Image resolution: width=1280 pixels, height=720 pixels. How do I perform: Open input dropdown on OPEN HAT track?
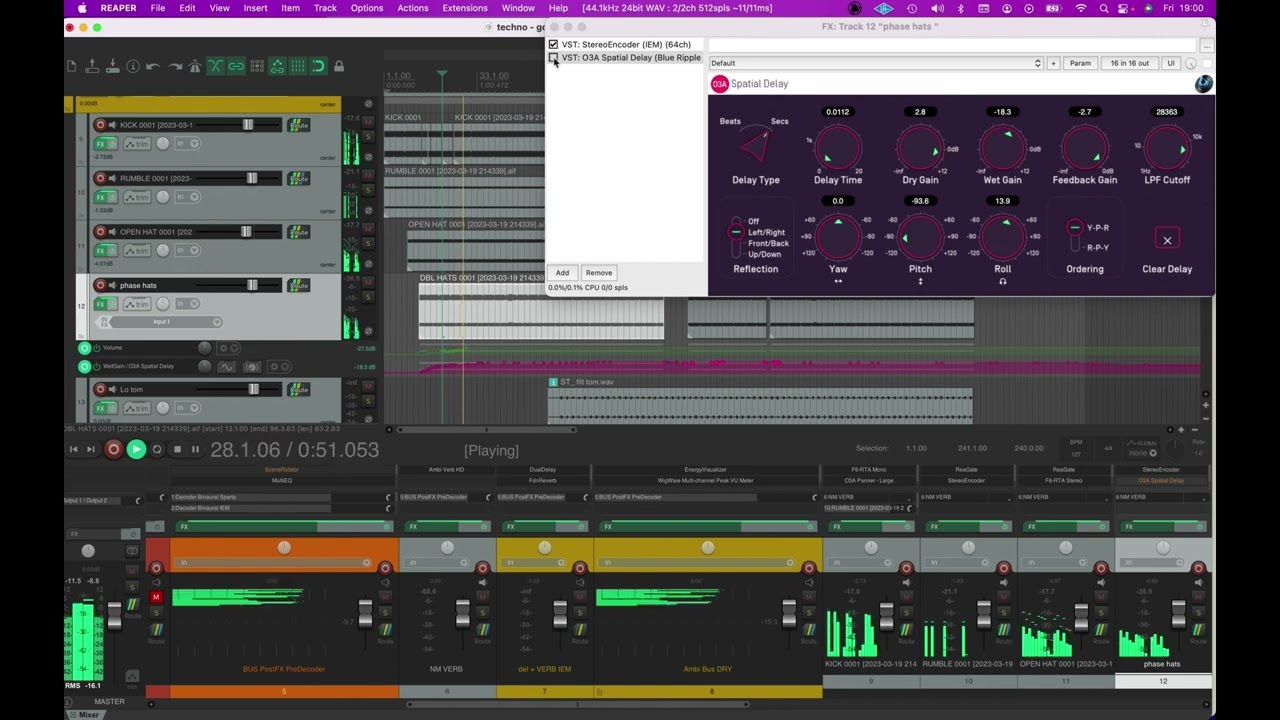click(x=187, y=250)
